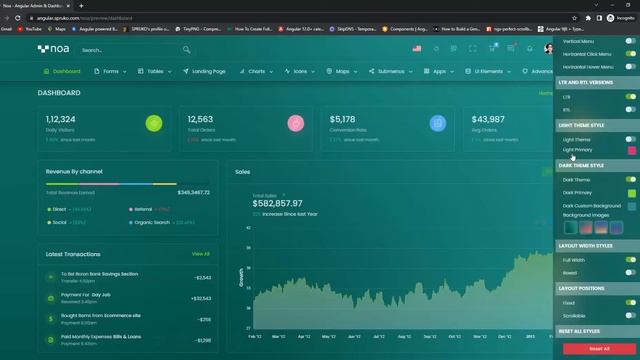This screenshot has height=360, width=640.
Task: Click the blue Conversion Rate circle icon
Action: [438, 123]
